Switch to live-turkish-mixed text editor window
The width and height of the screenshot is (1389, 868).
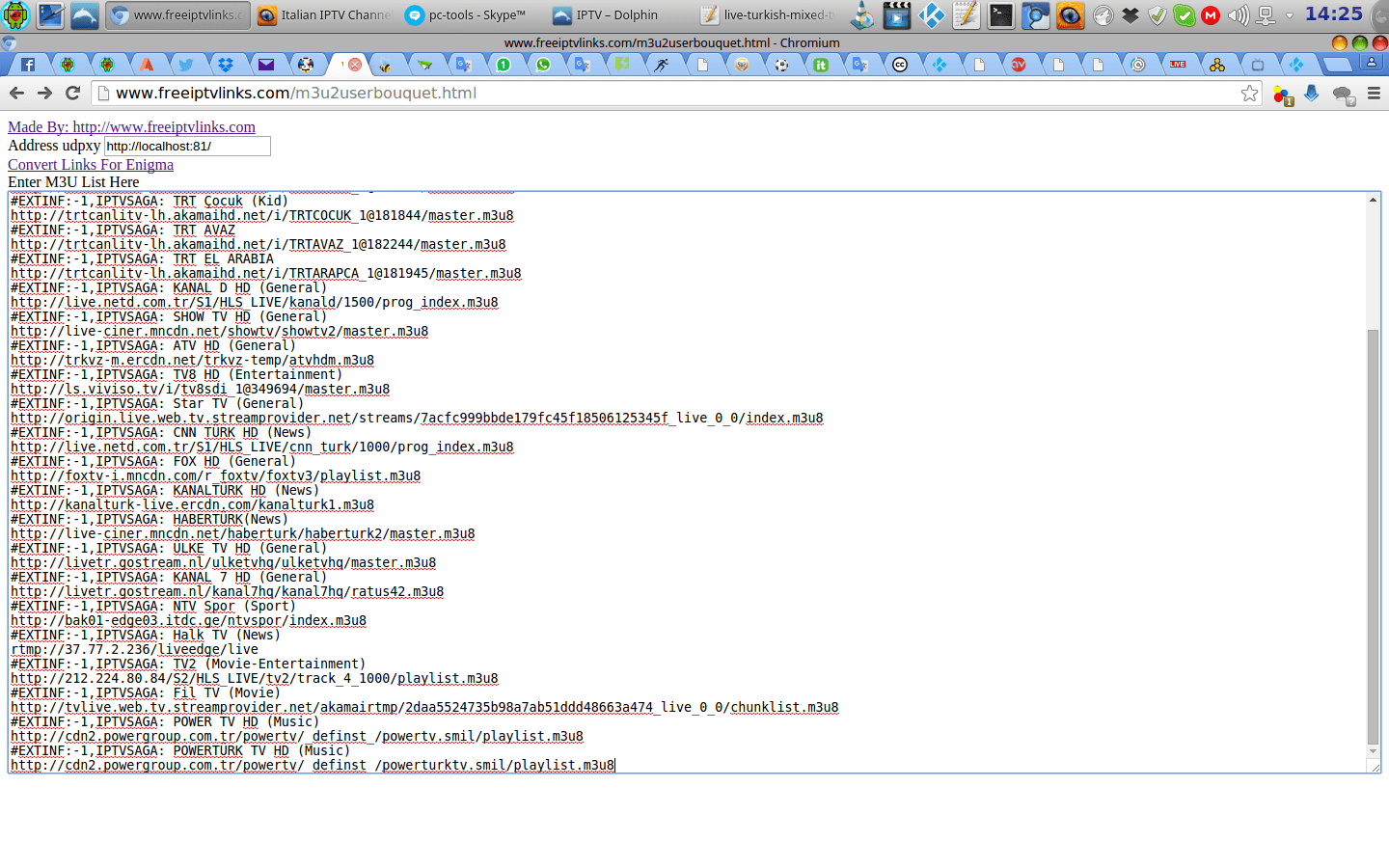tap(766, 14)
